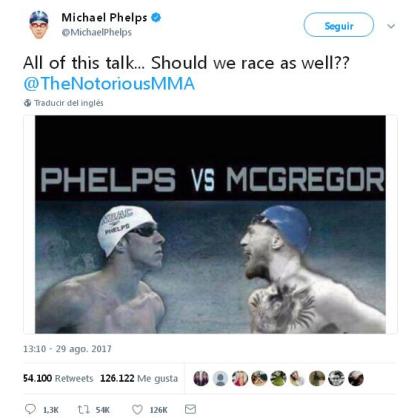Click the last liker avatar in row
This screenshot has width=403, height=418.
pyautogui.click(x=356, y=378)
